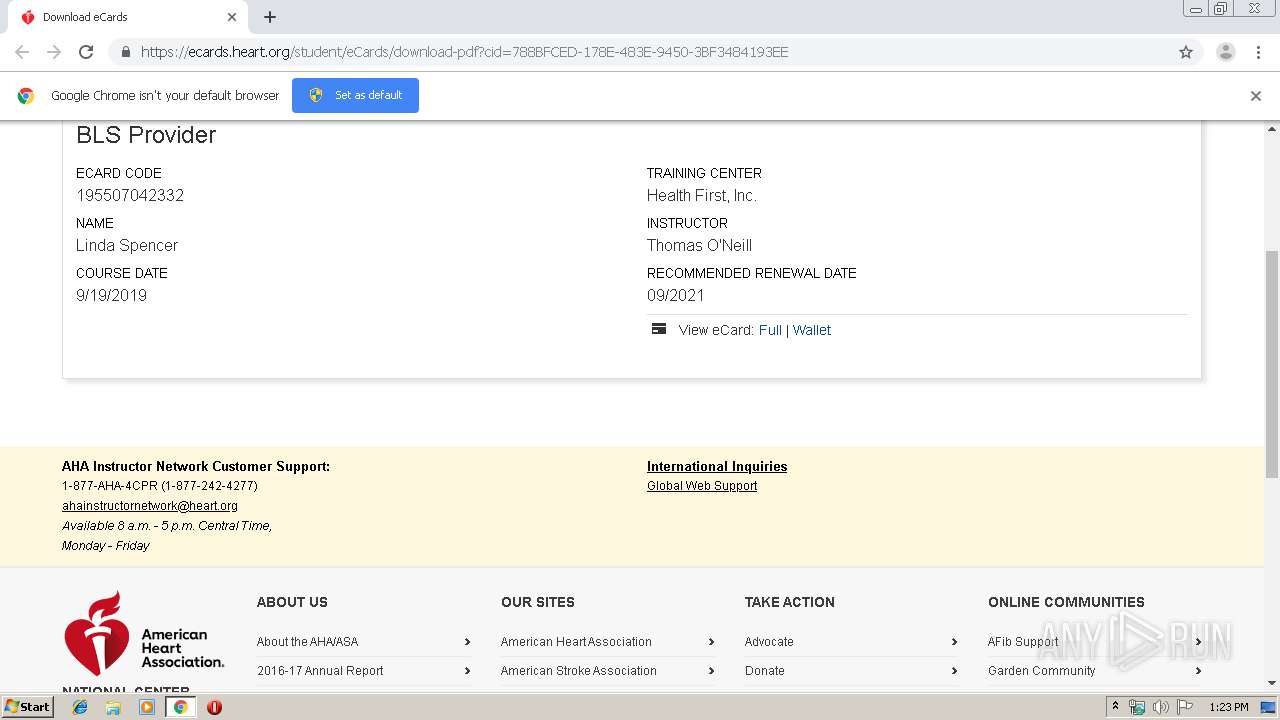The height and width of the screenshot is (720, 1280).
Task: Select the Download eCards tab
Action: [x=128, y=17]
